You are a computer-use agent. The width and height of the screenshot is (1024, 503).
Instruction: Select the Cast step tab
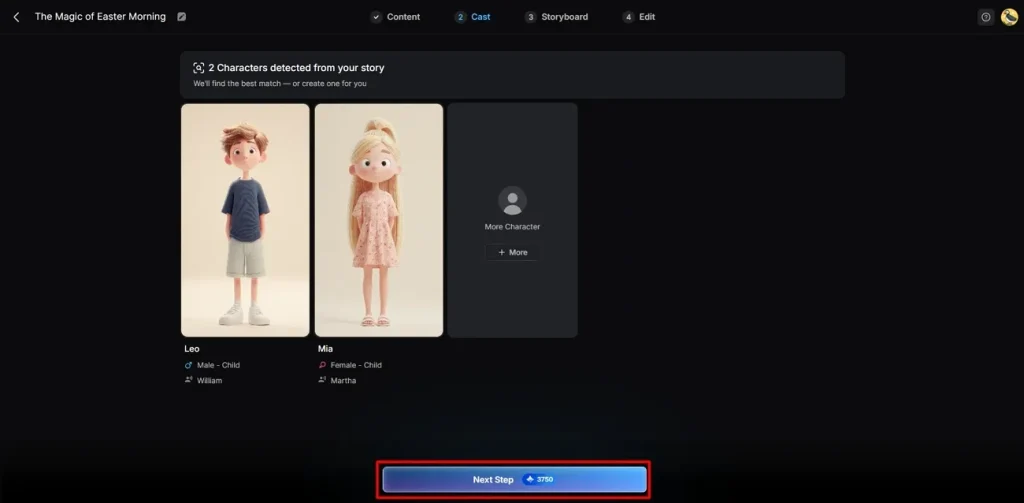[x=473, y=17]
